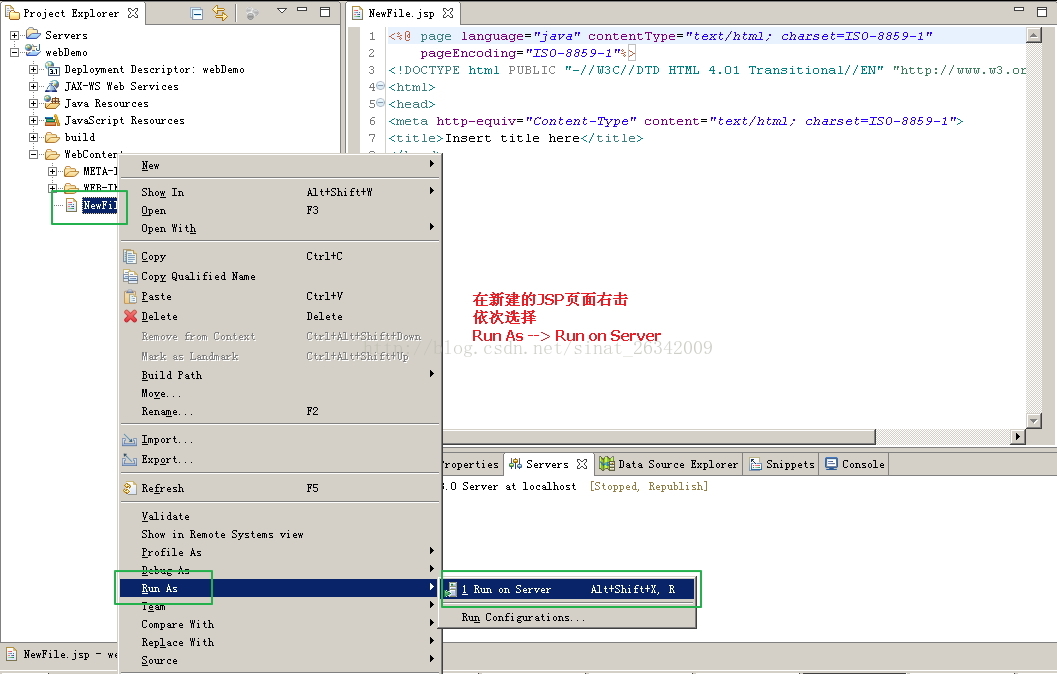Fold the head tag at line 5
The height and width of the screenshot is (674, 1057).
click(x=380, y=103)
